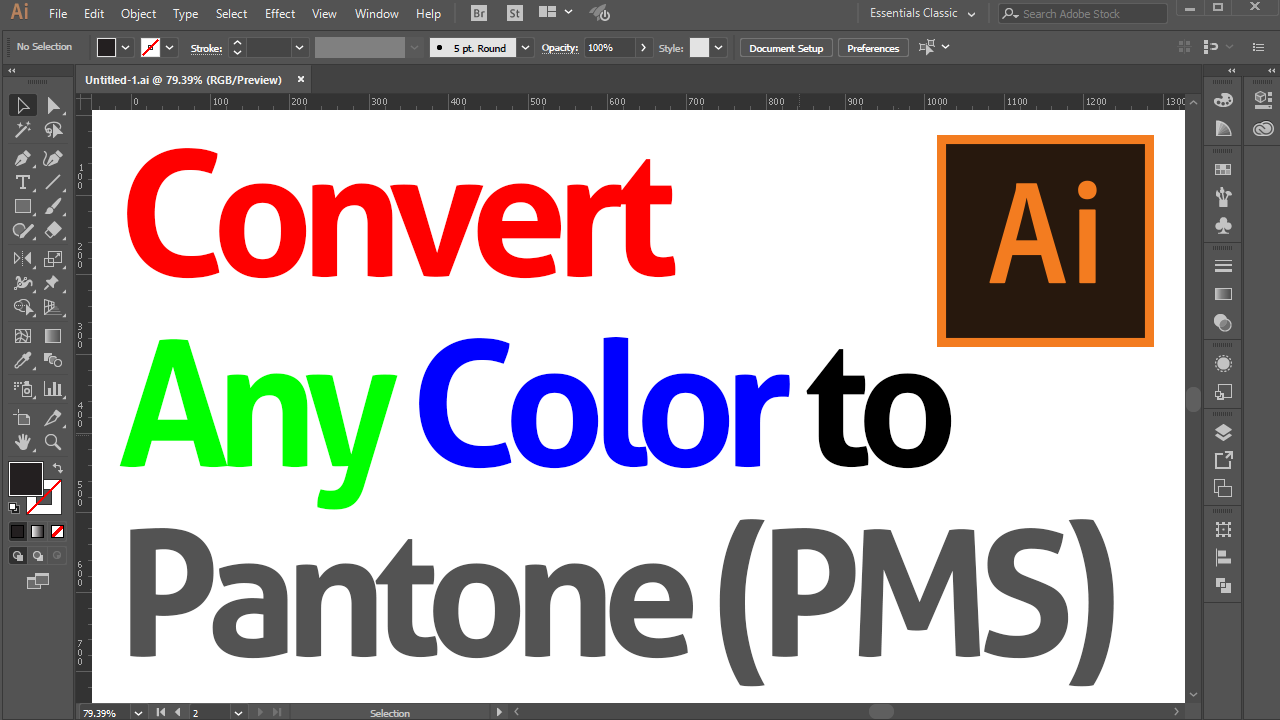The height and width of the screenshot is (720, 1280).
Task: Switch fill to gradient mode
Action: 37,531
